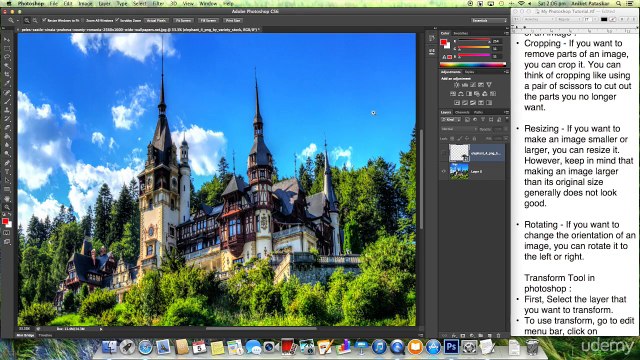640x360 pixels.
Task: Open the Image menu
Action: [x=85, y=3]
